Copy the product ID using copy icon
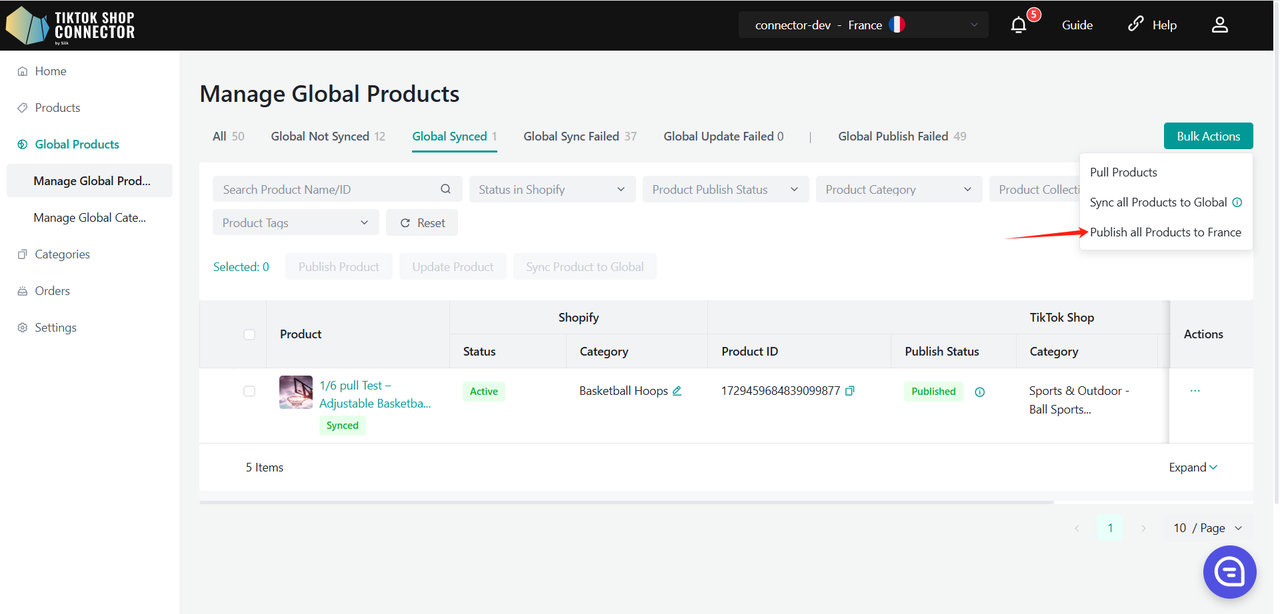This screenshot has height=614, width=1280. [850, 391]
